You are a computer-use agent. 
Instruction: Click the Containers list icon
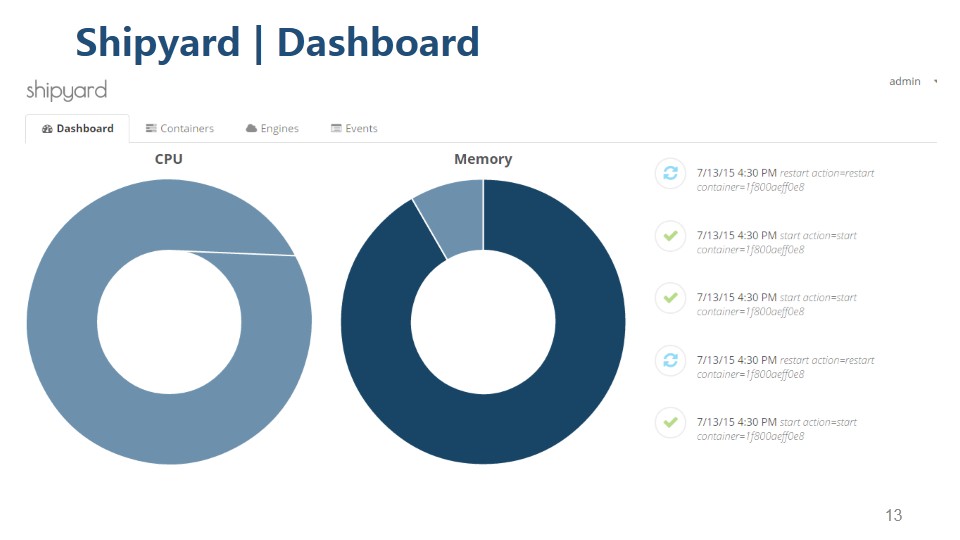(x=151, y=128)
